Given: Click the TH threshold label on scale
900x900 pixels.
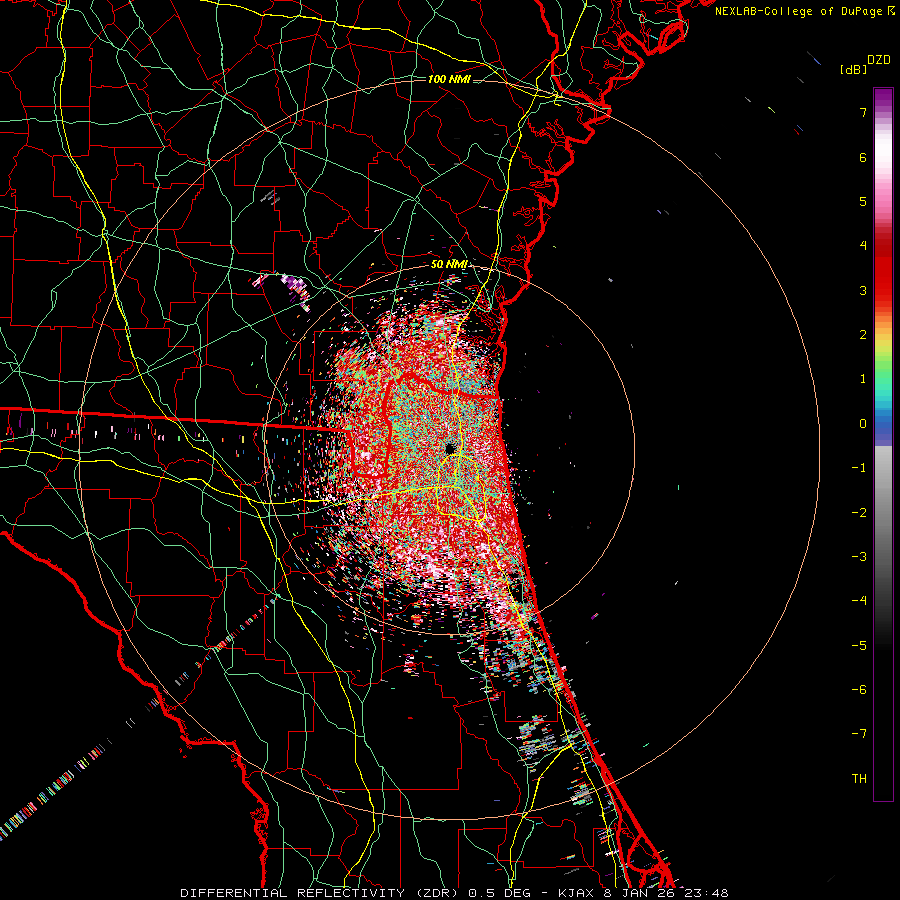Looking at the screenshot, I should pos(859,779).
